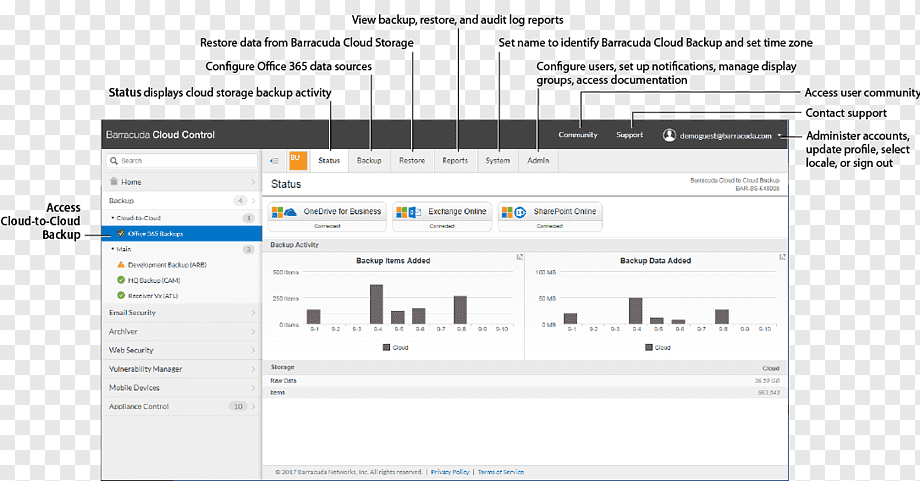Expand the Backup Data Added chart
920x481 pixels.
782,257
